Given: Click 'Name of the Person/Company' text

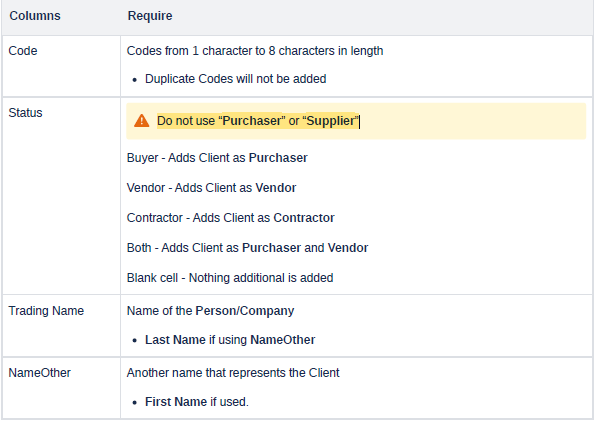Looking at the screenshot, I should (210, 311).
